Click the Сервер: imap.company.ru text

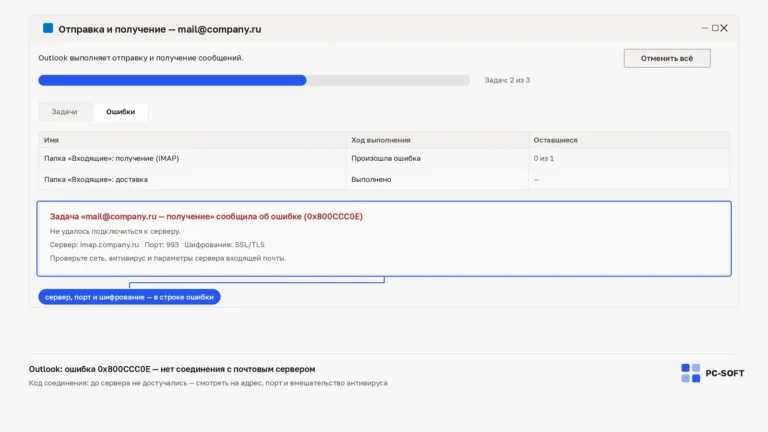[x=94, y=244]
